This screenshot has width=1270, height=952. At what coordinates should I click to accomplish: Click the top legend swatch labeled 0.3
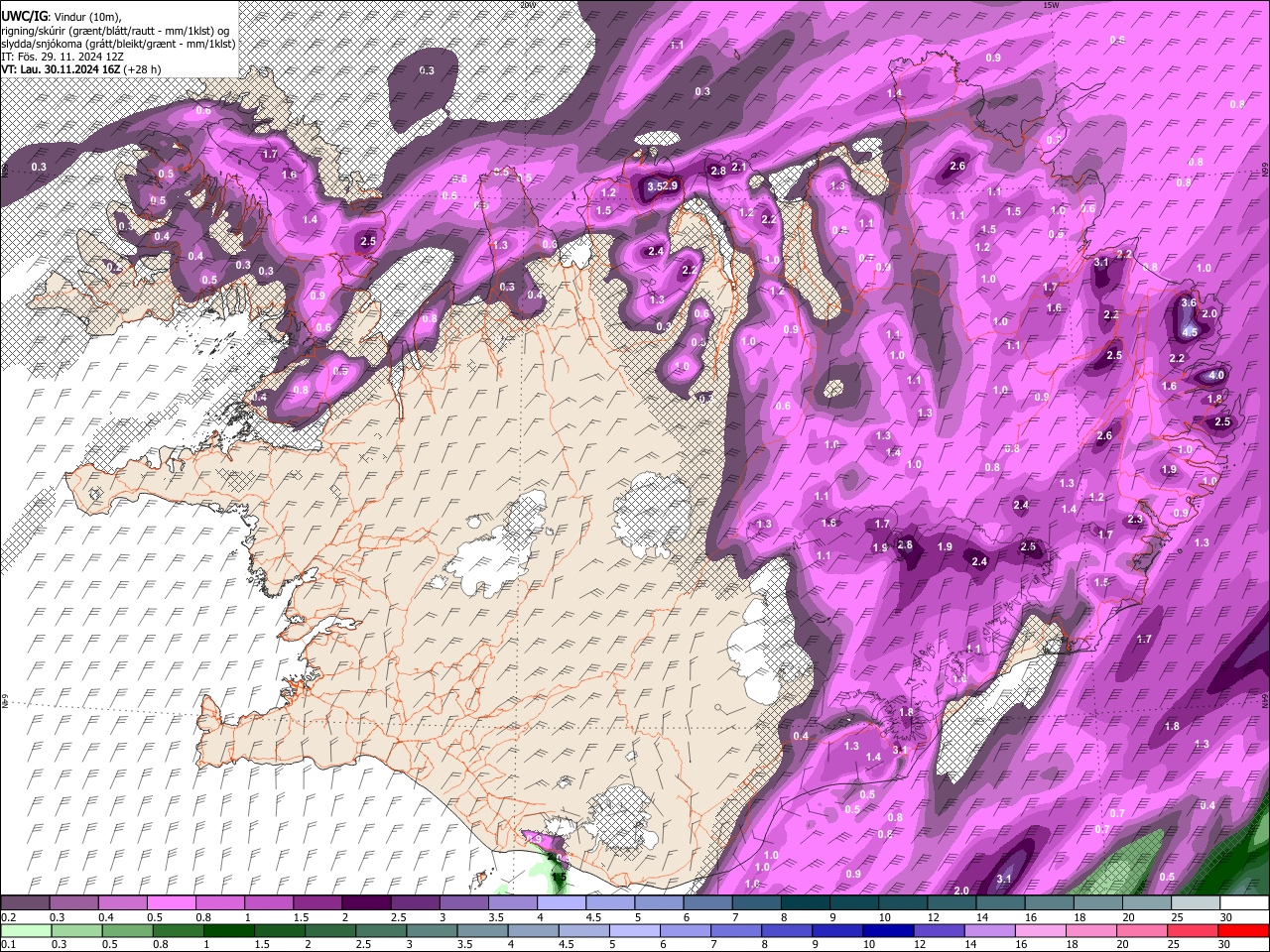(x=73, y=902)
